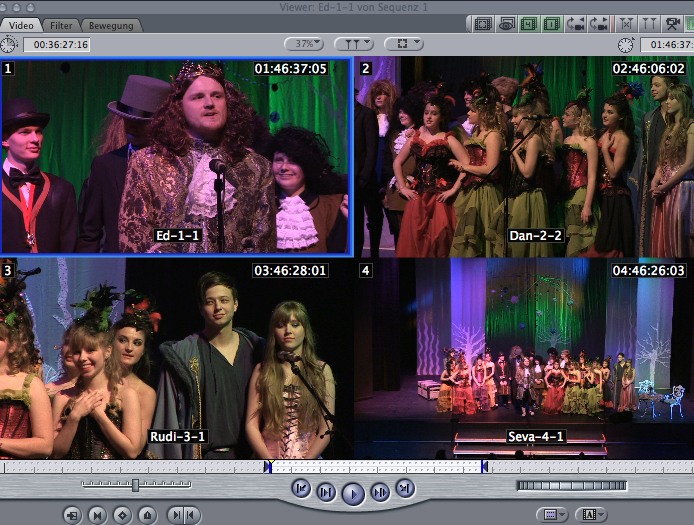Click the Add Motion Keyframe button
The height and width of the screenshot is (525, 694).
tap(123, 515)
